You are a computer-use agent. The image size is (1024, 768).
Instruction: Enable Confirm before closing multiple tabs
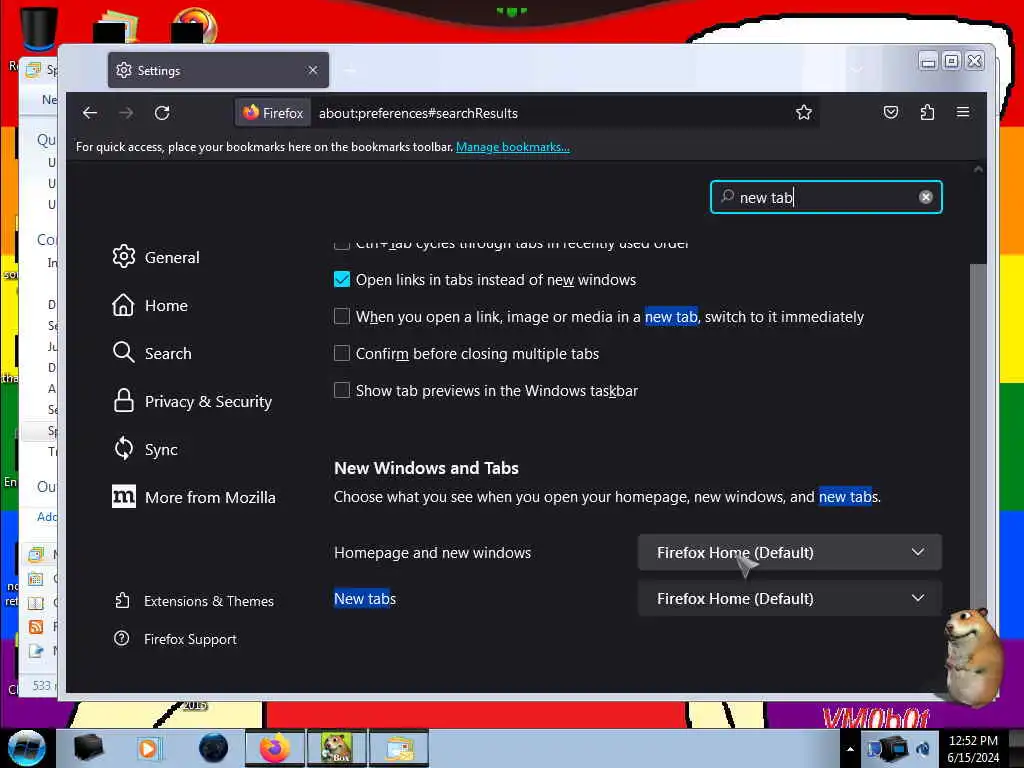(x=342, y=353)
